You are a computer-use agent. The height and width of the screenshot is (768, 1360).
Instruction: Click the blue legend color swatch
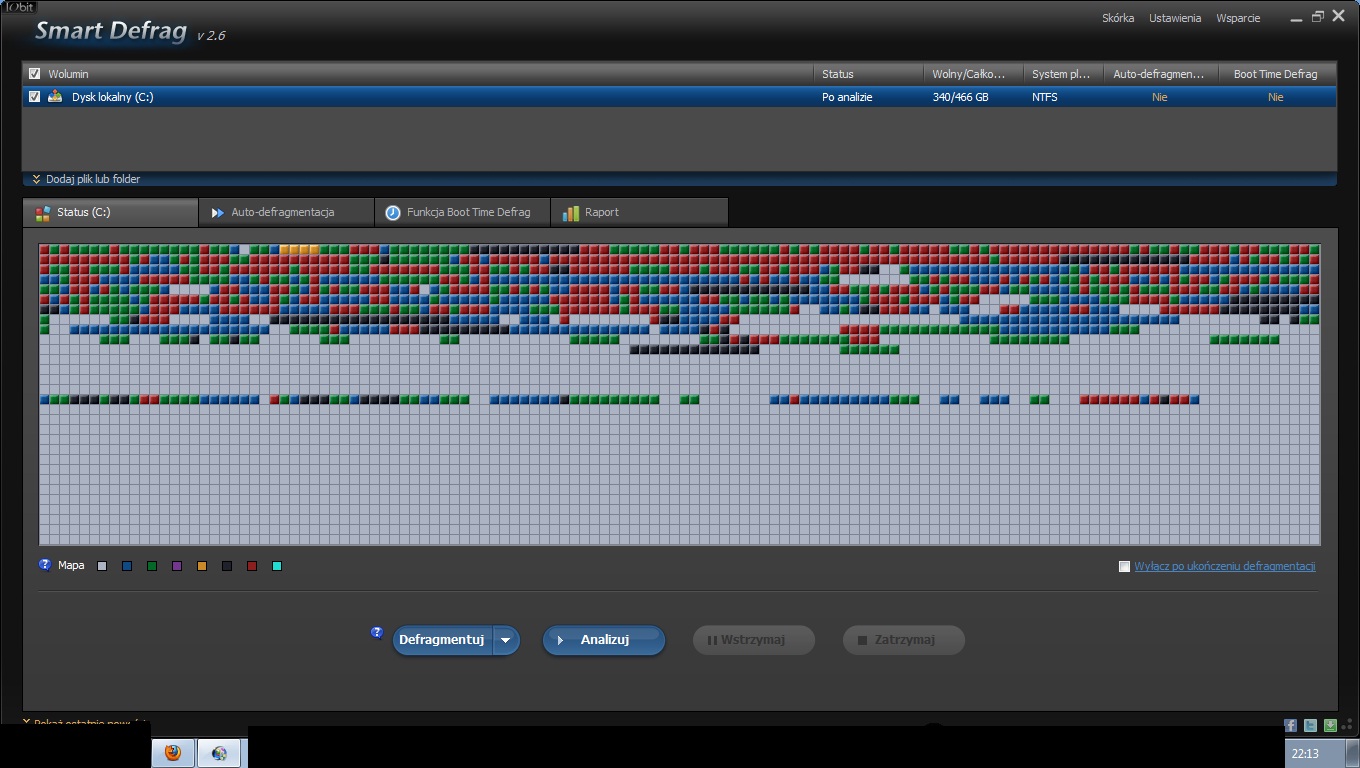click(x=127, y=566)
